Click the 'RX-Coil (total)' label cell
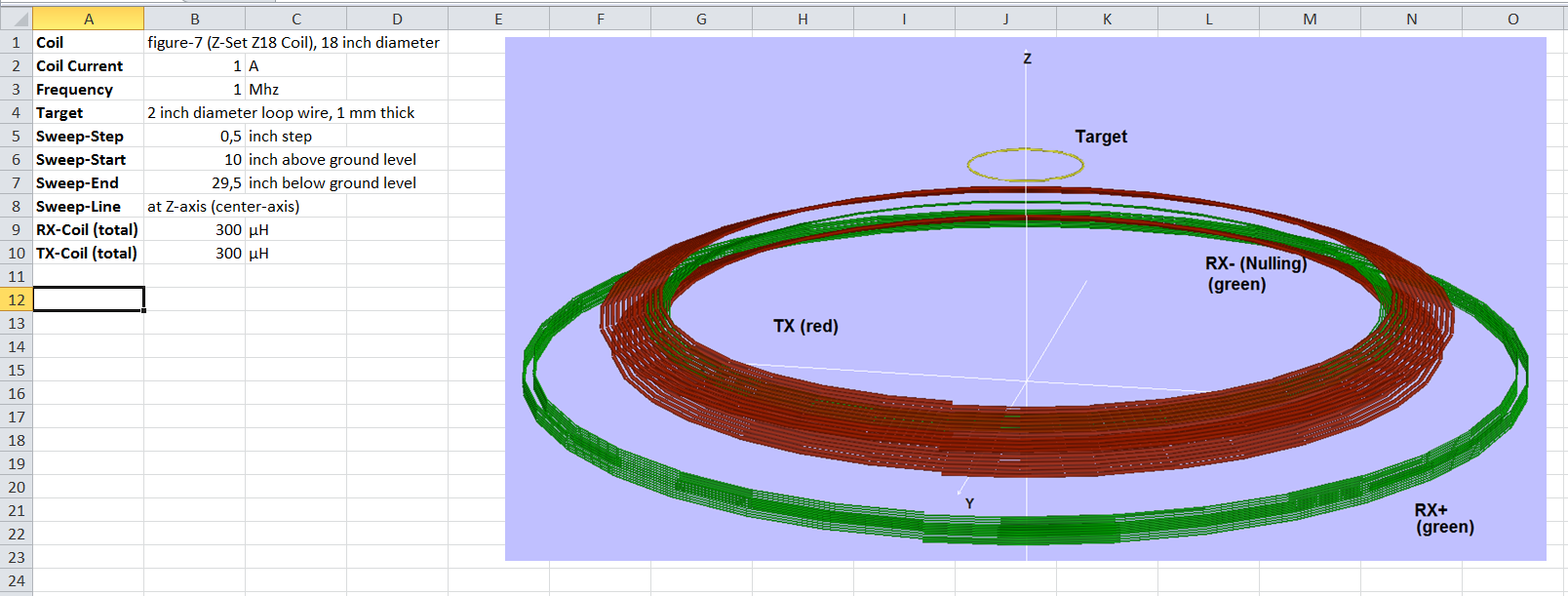This screenshot has height=596, width=1568. coord(89,229)
